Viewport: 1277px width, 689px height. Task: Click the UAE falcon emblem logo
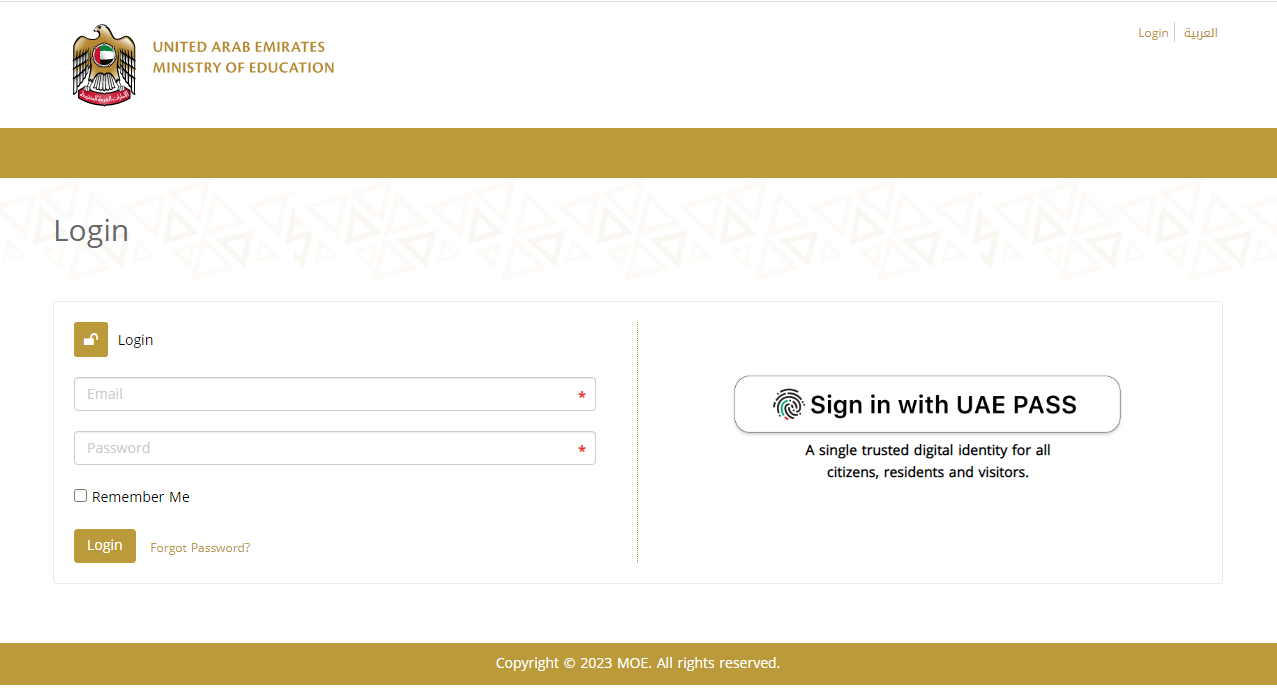pos(104,65)
